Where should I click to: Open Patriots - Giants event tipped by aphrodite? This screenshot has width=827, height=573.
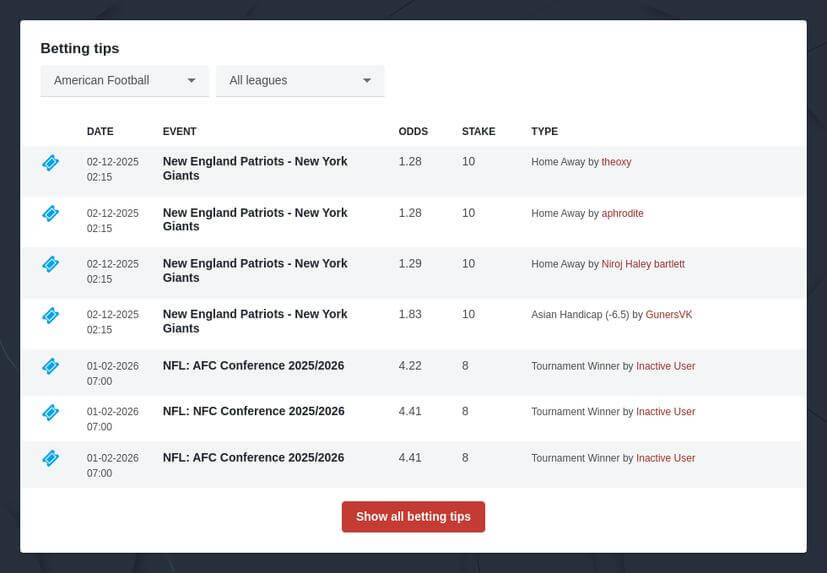[255, 219]
